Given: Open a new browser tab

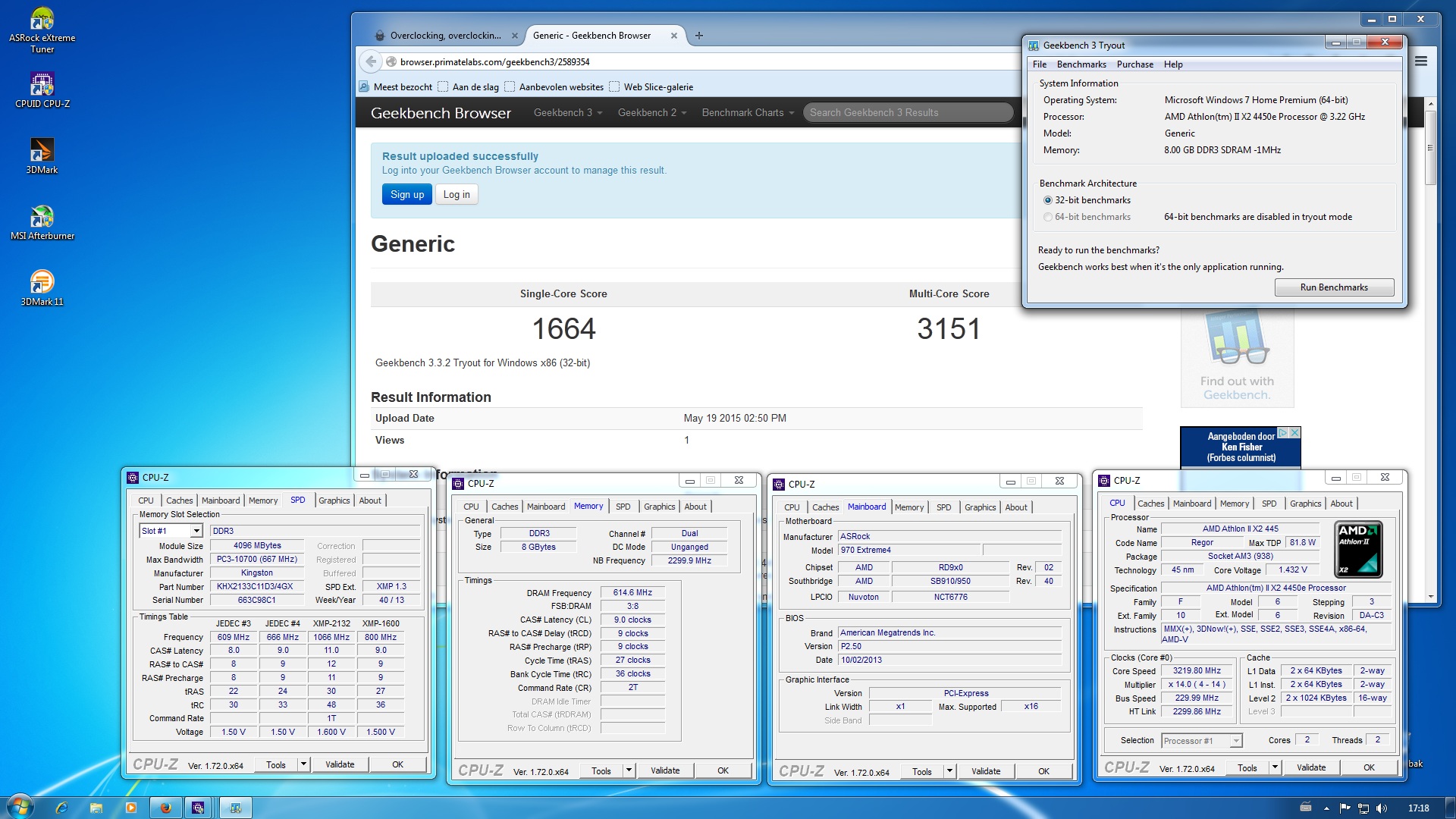Looking at the screenshot, I should 698,35.
